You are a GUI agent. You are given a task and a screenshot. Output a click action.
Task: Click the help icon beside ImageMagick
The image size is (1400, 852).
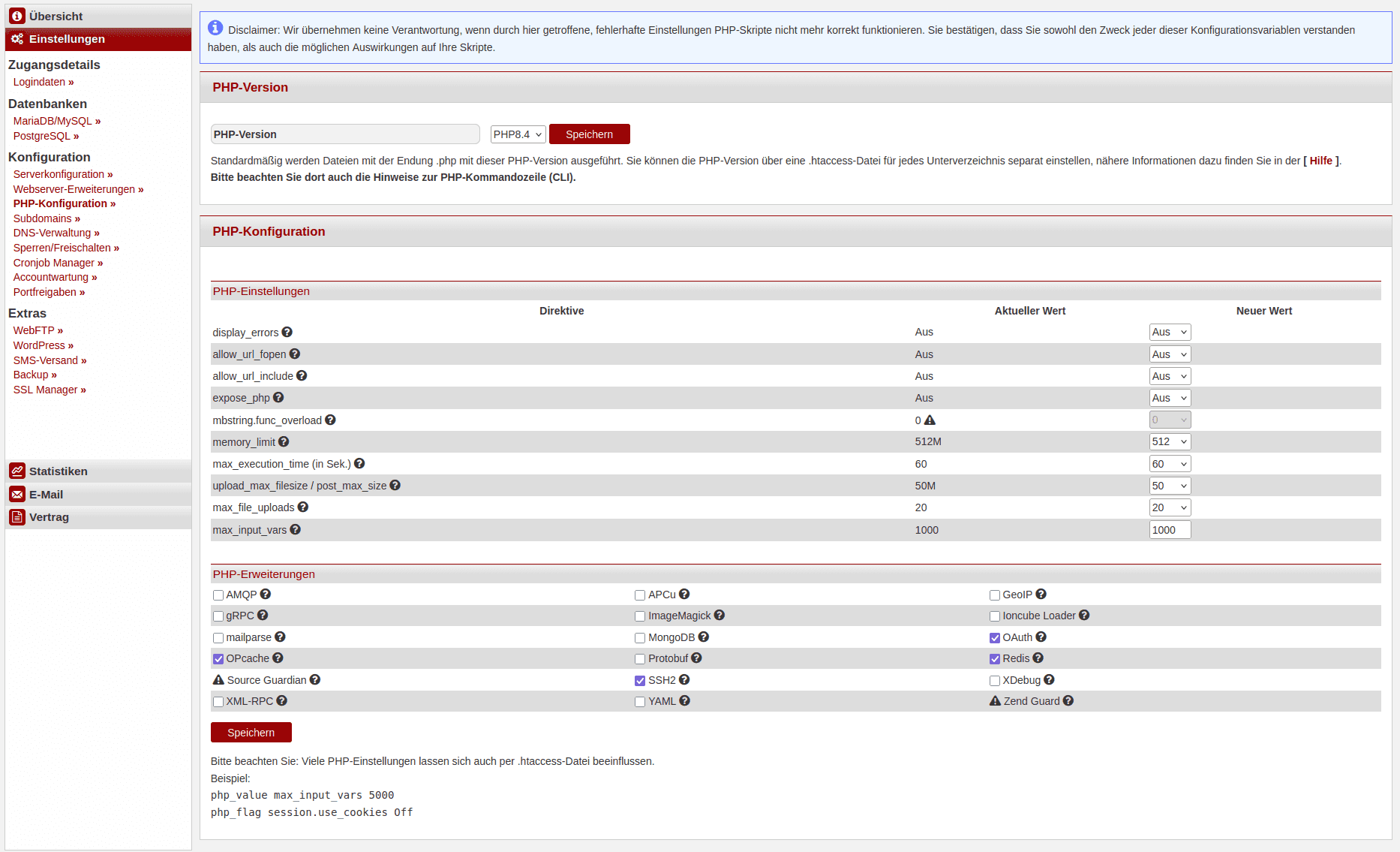720,616
